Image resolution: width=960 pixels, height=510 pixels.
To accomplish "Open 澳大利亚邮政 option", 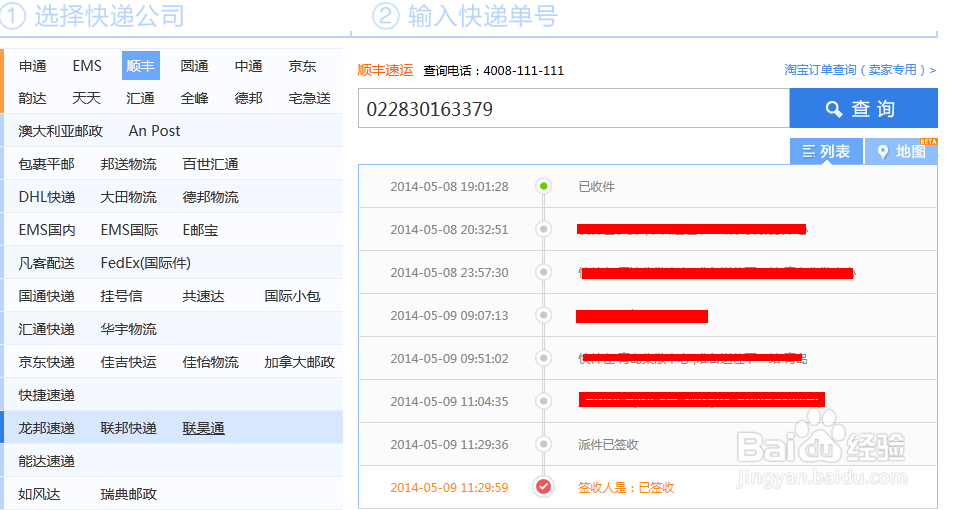I will point(61,131).
